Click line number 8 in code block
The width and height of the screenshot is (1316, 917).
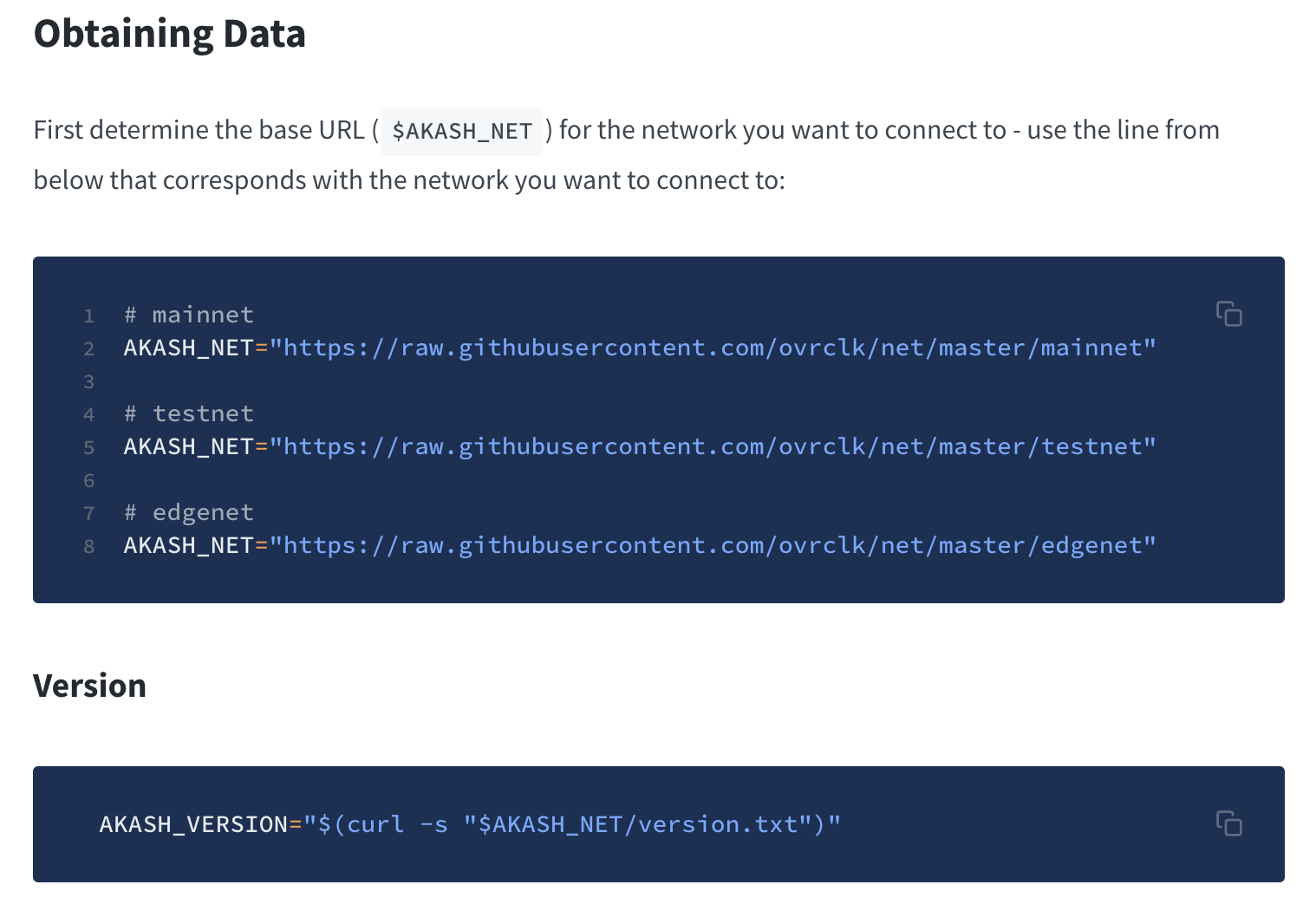[88, 546]
